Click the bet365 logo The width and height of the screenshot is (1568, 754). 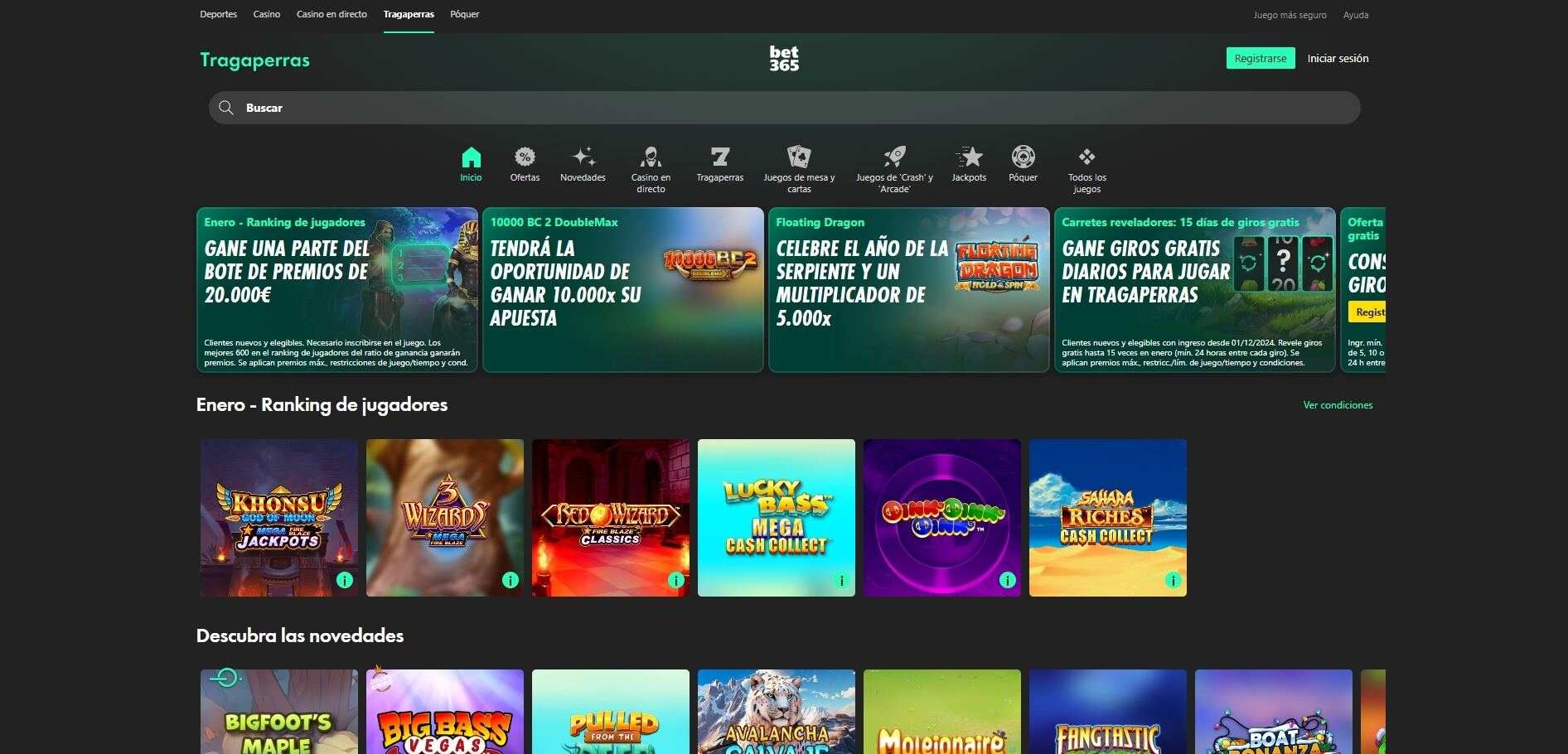point(784,58)
